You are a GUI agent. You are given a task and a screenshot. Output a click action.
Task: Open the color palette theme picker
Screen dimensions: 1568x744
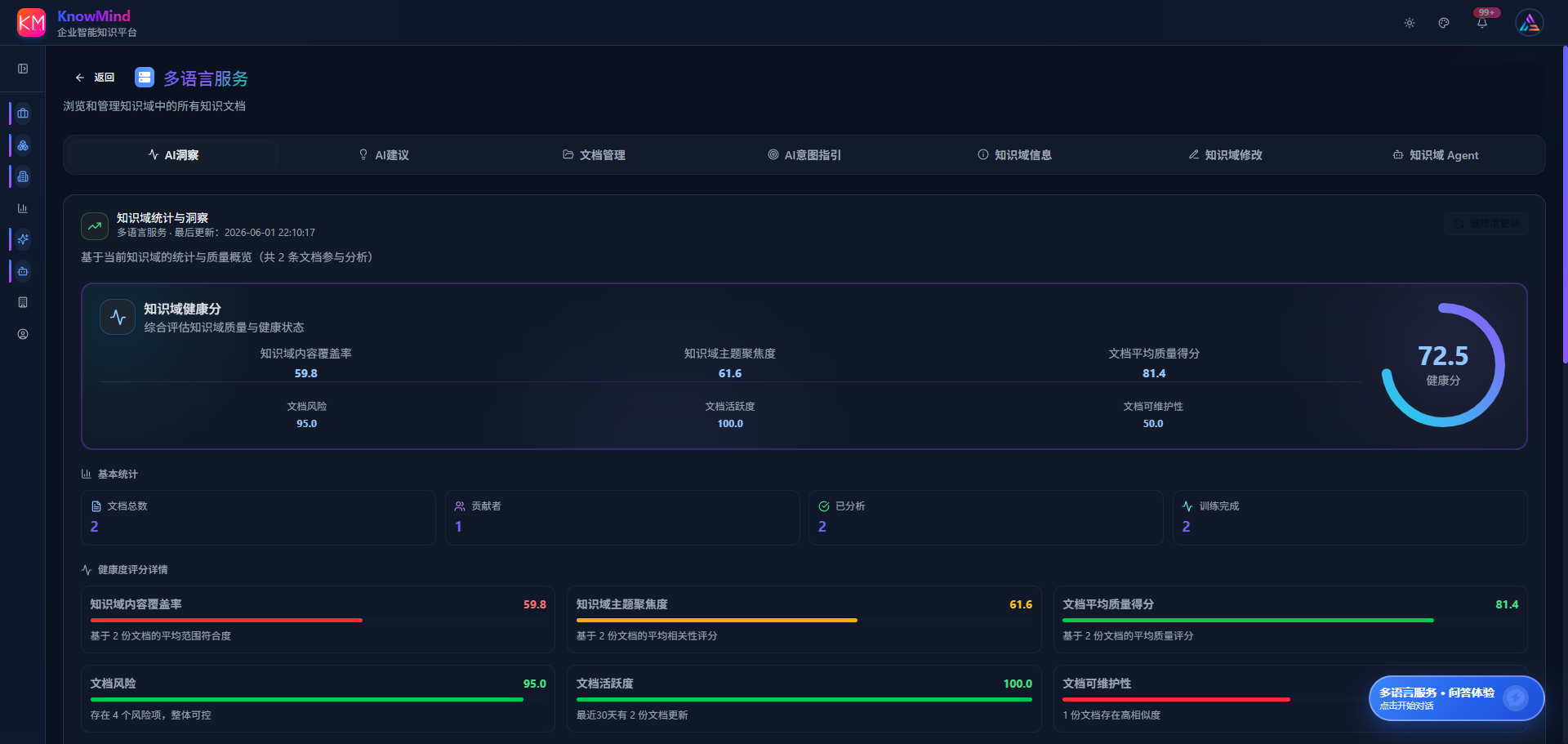(1444, 23)
